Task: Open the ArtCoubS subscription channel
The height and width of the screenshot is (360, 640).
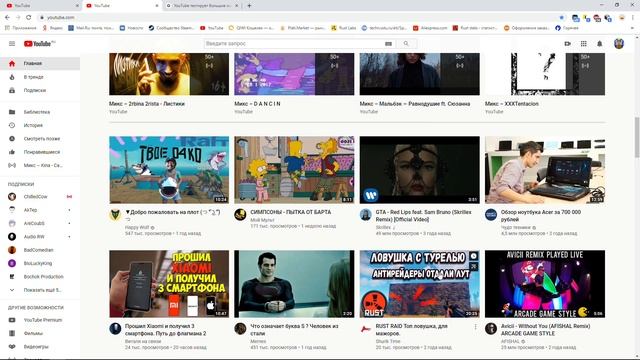Action: pos(40,223)
